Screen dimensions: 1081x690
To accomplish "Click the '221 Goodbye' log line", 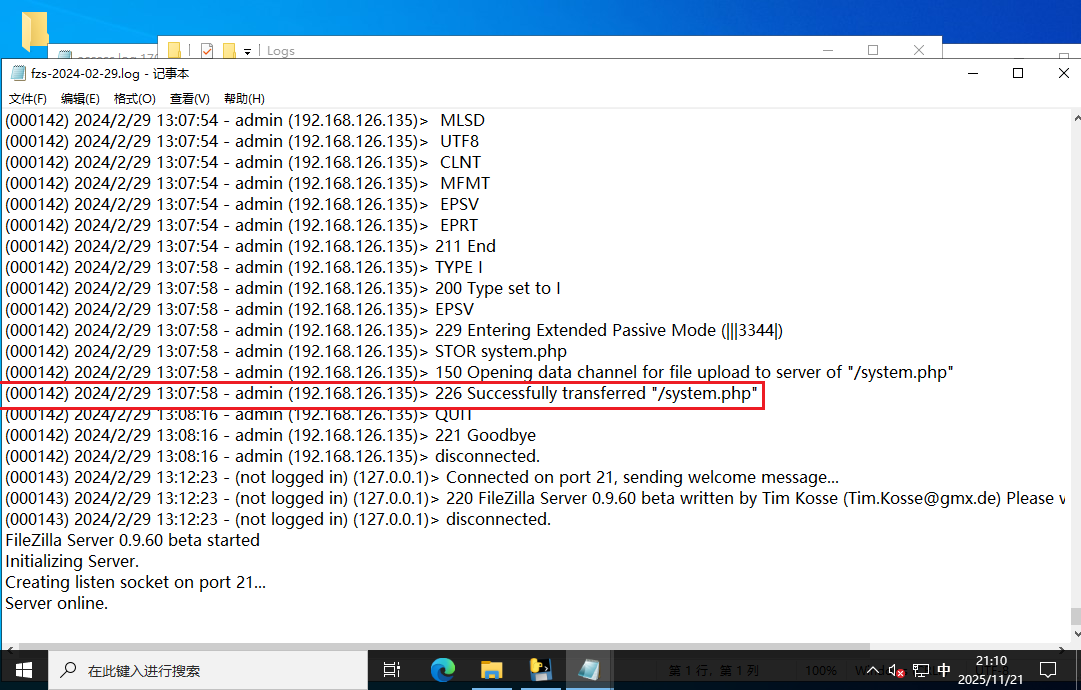I will tap(270, 436).
